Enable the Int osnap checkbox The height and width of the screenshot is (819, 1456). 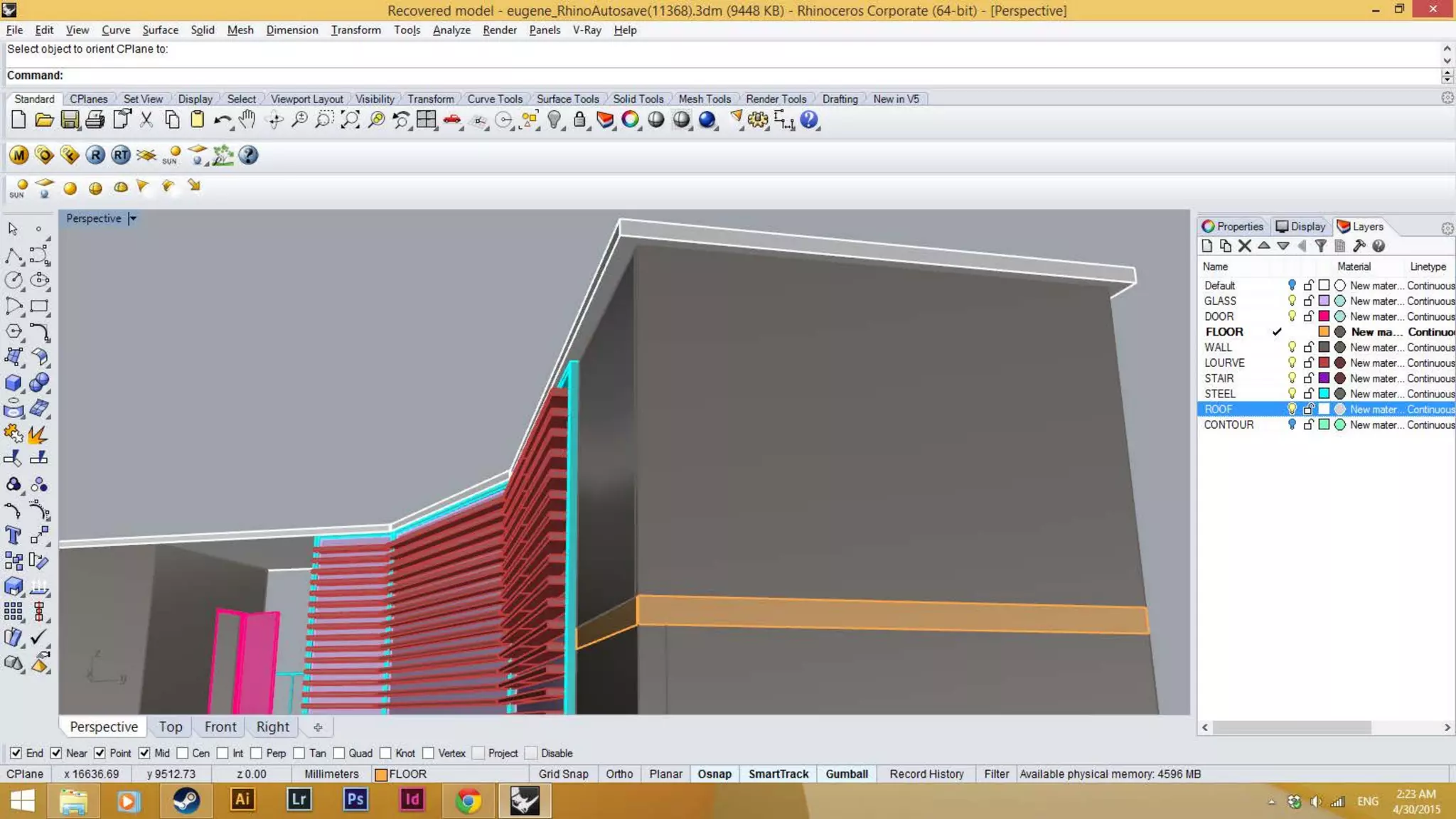click(223, 753)
